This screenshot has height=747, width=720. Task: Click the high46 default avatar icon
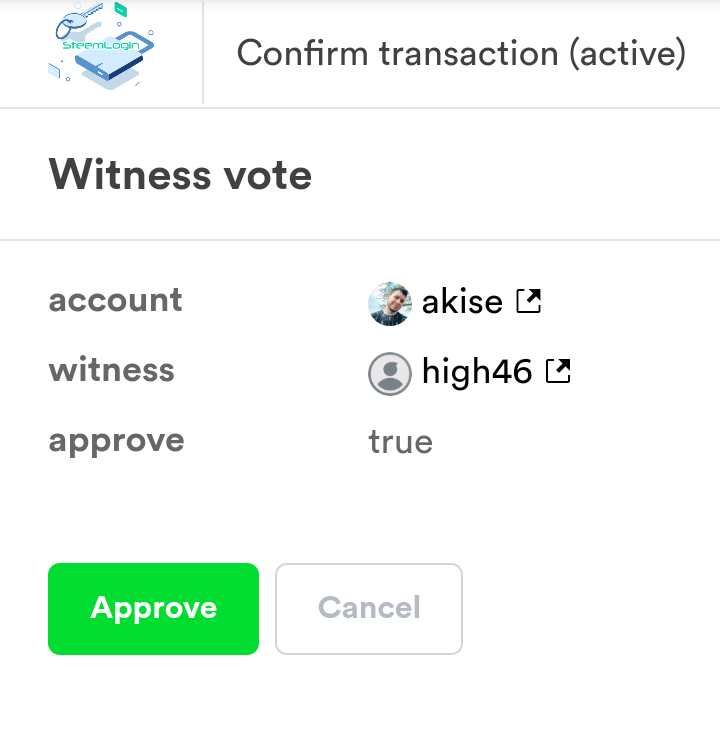click(x=390, y=374)
